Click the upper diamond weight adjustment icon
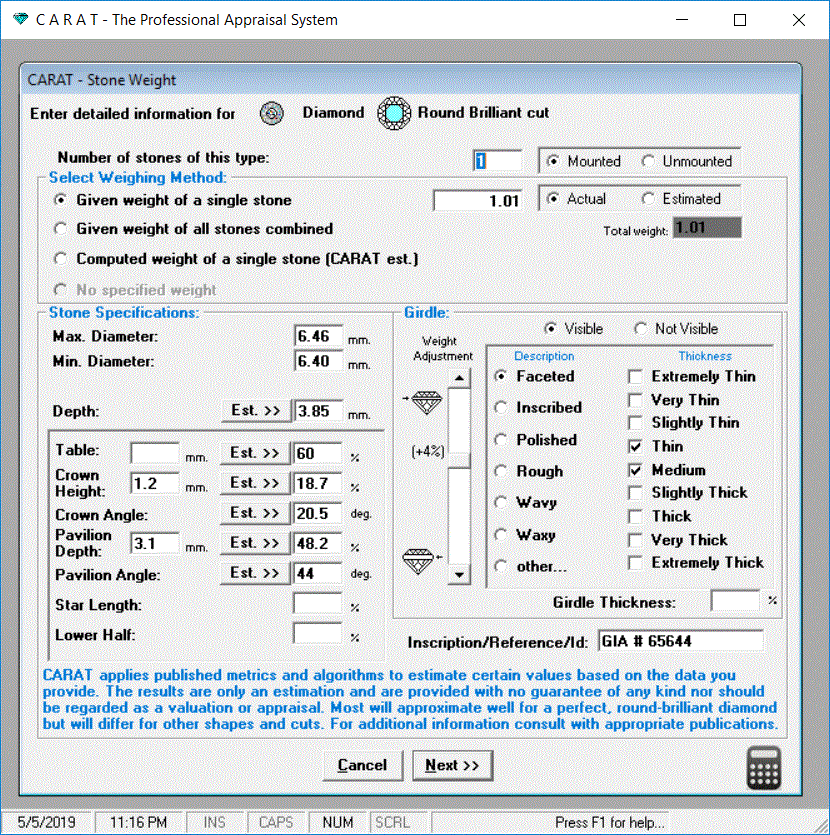The height and width of the screenshot is (835, 830). pyautogui.click(x=427, y=402)
